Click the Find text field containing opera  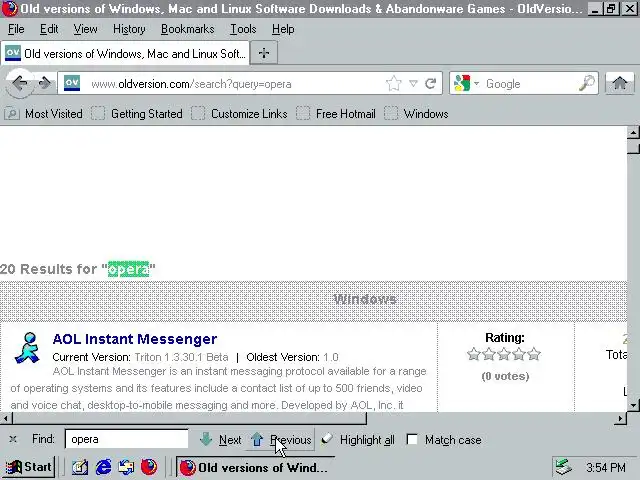(127, 439)
